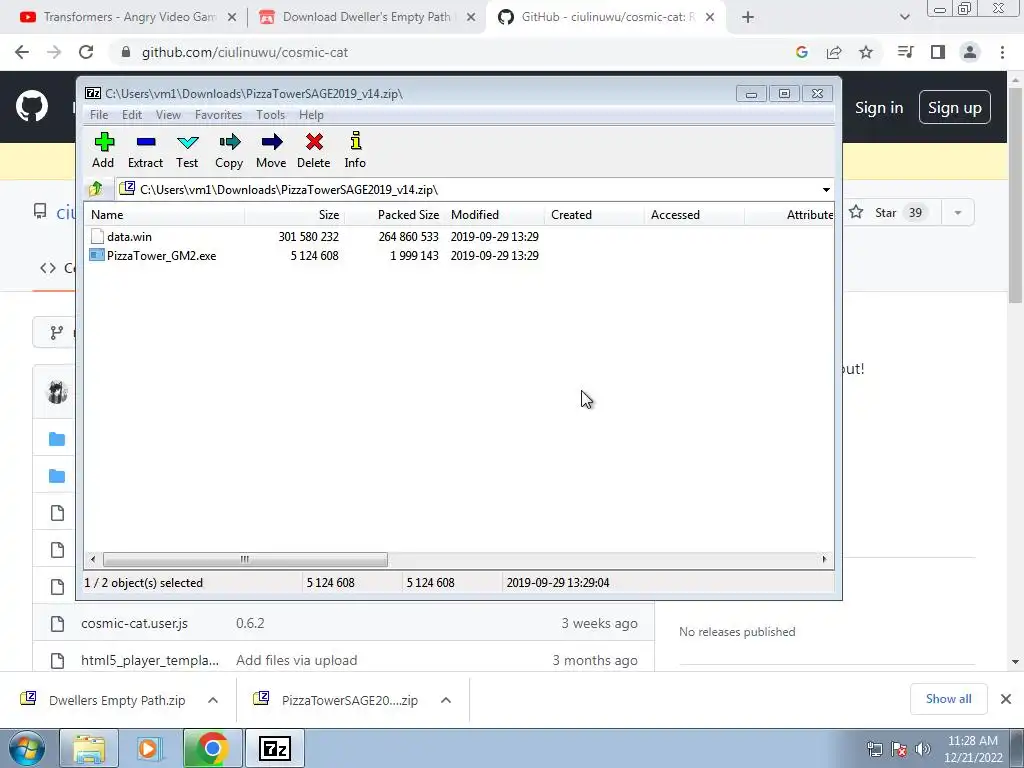Expand the Star lists dropdown arrow
Image resolution: width=1024 pixels, height=768 pixels.
[958, 213]
